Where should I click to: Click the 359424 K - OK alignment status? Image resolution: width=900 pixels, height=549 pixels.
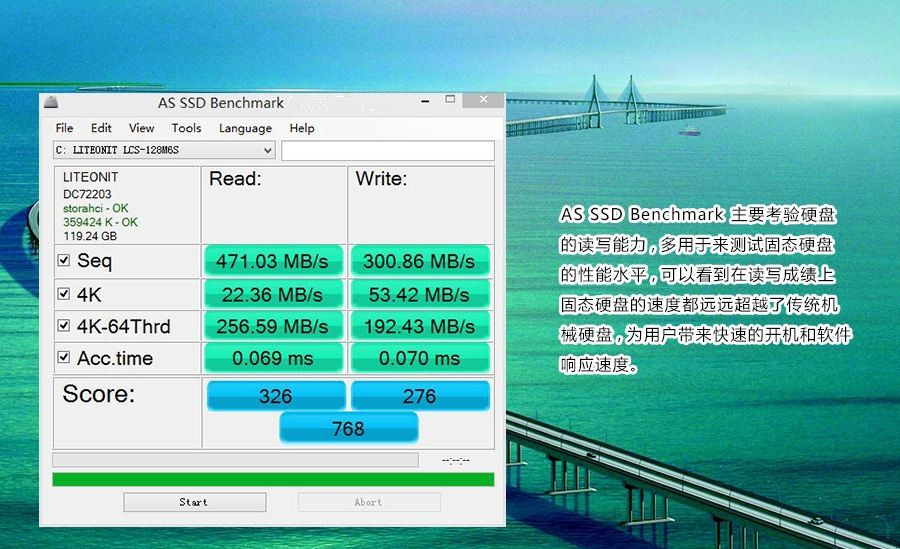tap(100, 222)
